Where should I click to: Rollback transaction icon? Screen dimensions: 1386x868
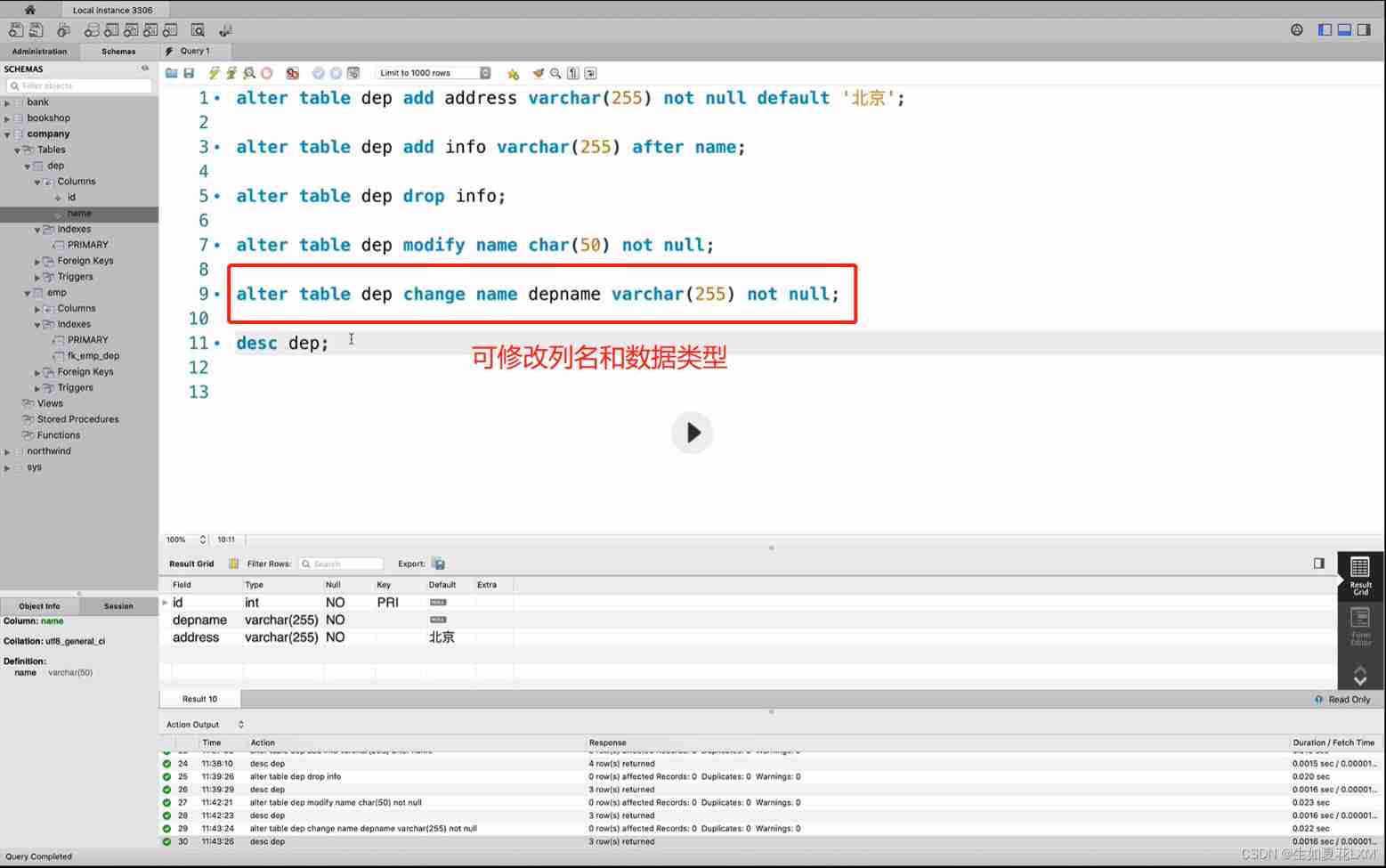(x=336, y=73)
